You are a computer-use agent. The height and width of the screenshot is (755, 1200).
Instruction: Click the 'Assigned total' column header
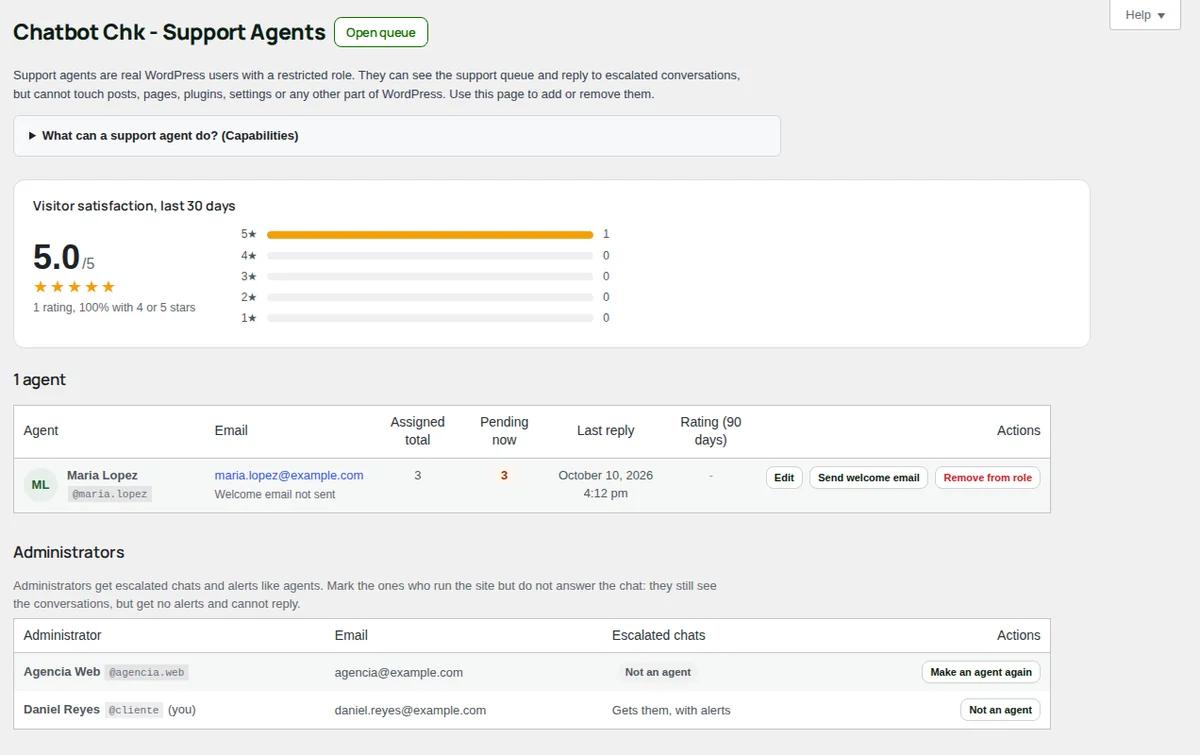417,431
